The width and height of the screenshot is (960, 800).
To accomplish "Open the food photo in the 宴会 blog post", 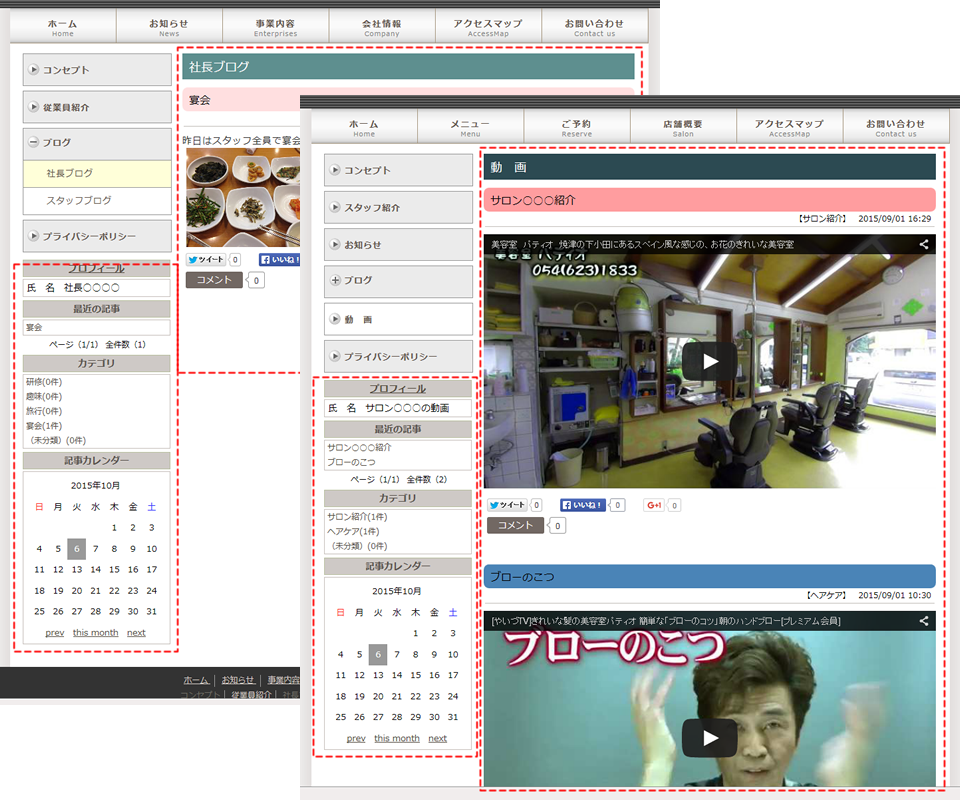I will [243, 197].
